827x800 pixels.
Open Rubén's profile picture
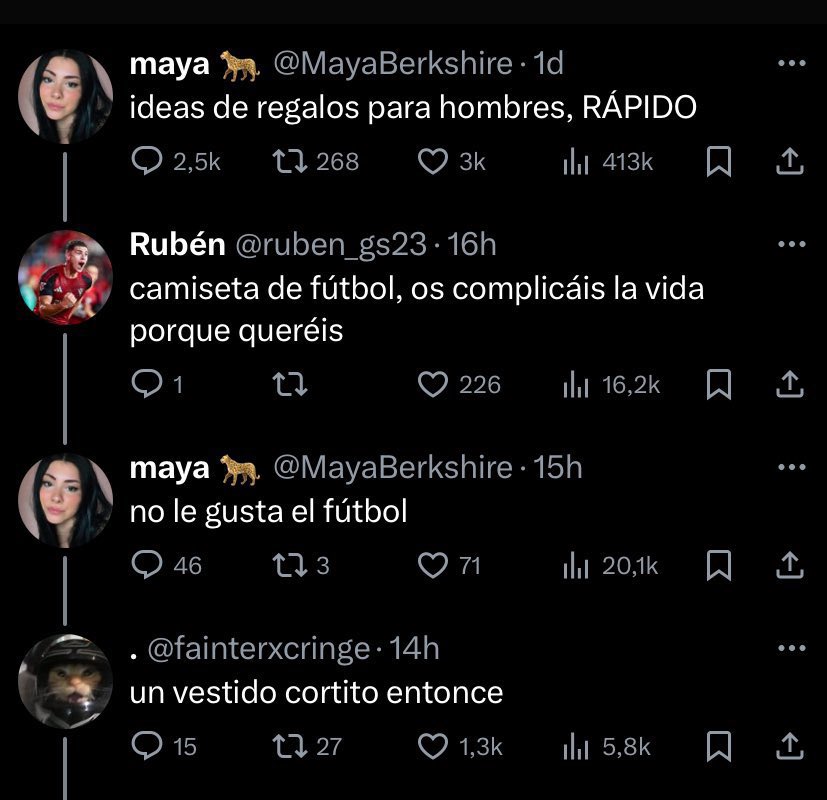(x=66, y=277)
